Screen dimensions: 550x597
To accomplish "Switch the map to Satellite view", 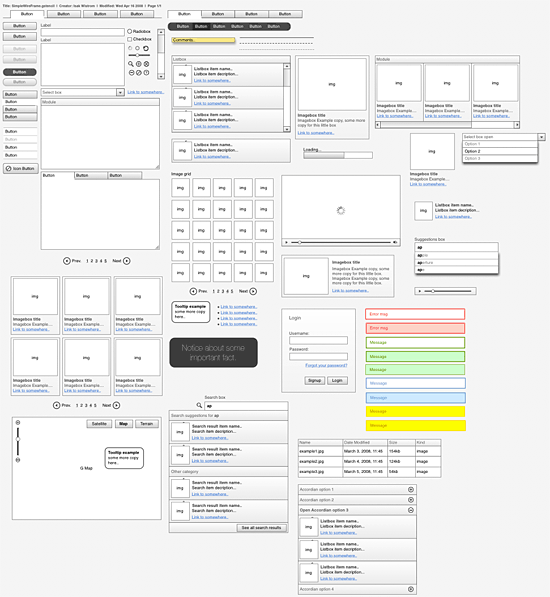I will point(99,424).
